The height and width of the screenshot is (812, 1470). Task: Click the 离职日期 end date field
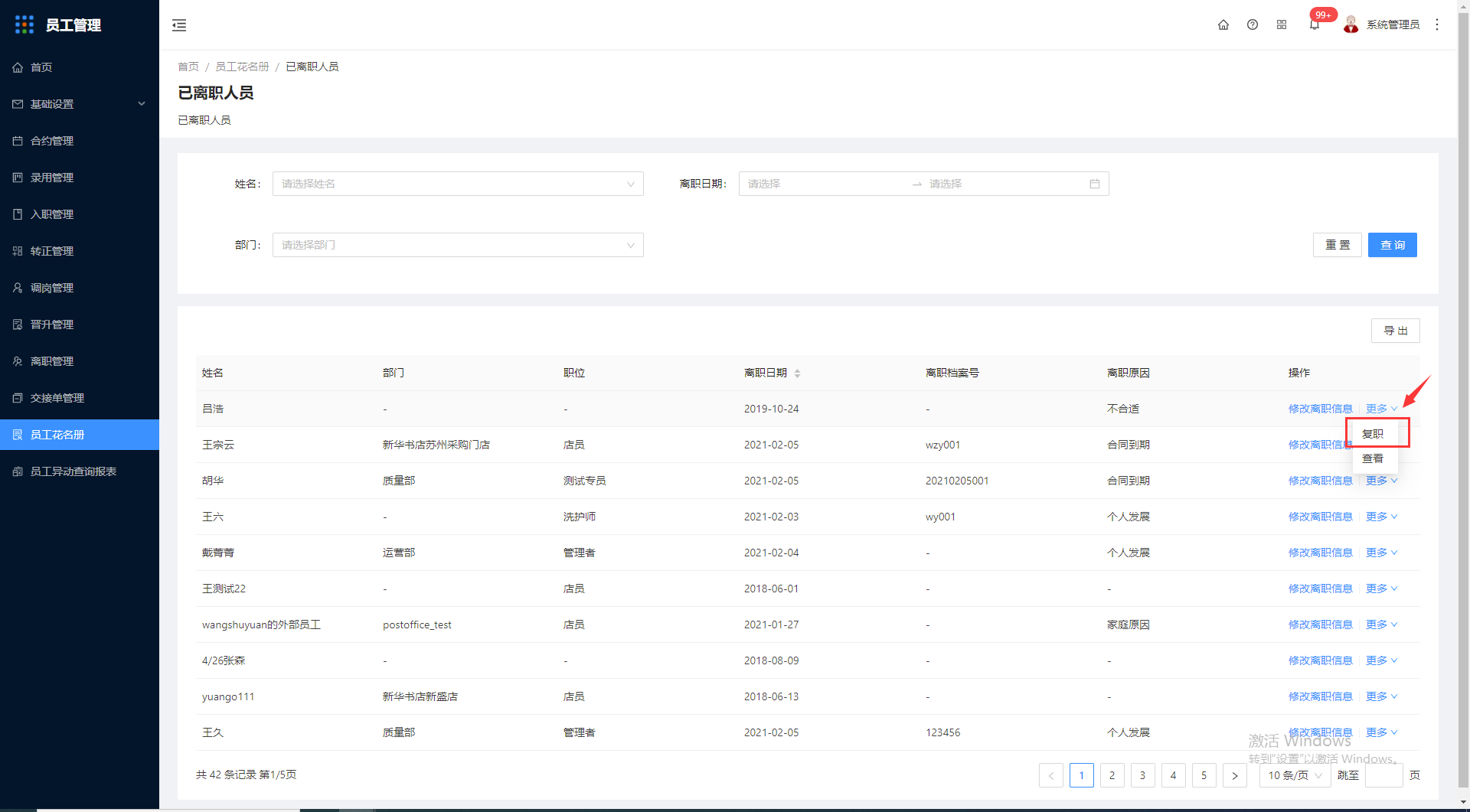pos(1004,184)
